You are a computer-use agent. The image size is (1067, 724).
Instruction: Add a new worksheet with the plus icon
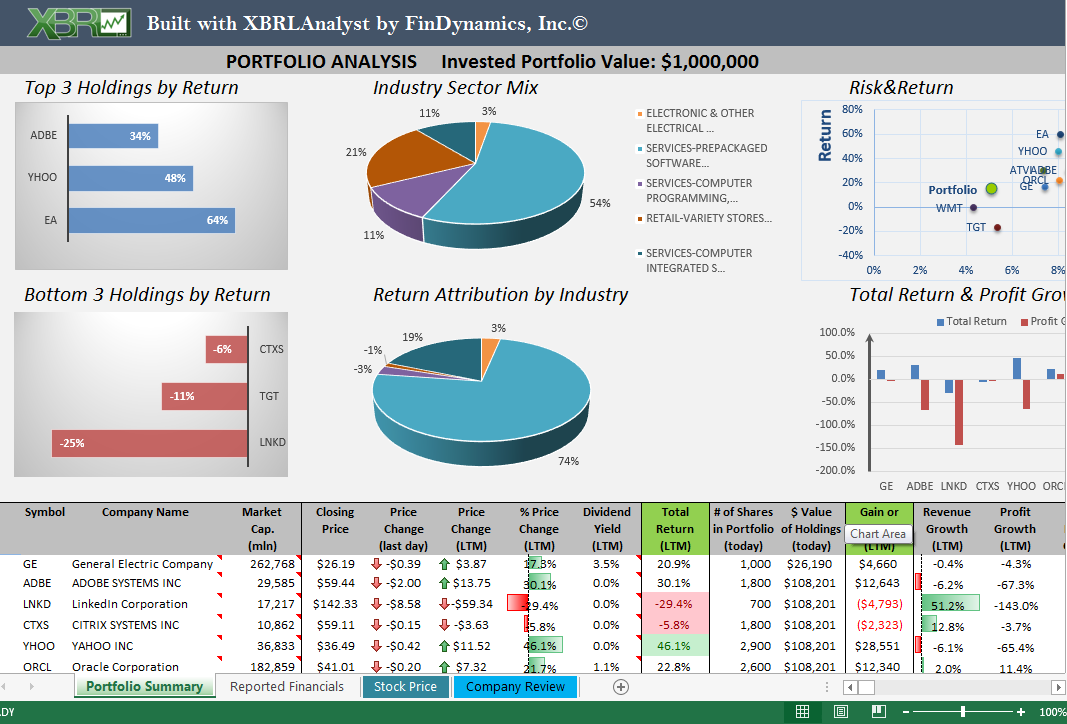point(620,687)
